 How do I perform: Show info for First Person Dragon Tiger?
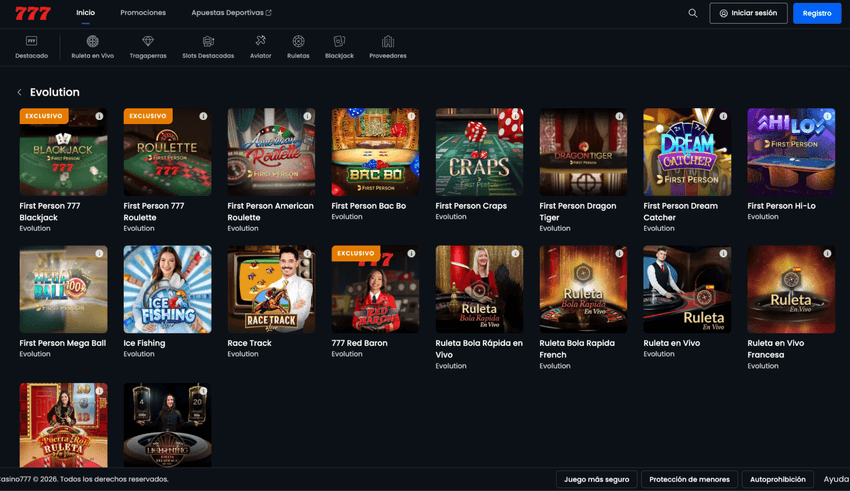coord(619,116)
